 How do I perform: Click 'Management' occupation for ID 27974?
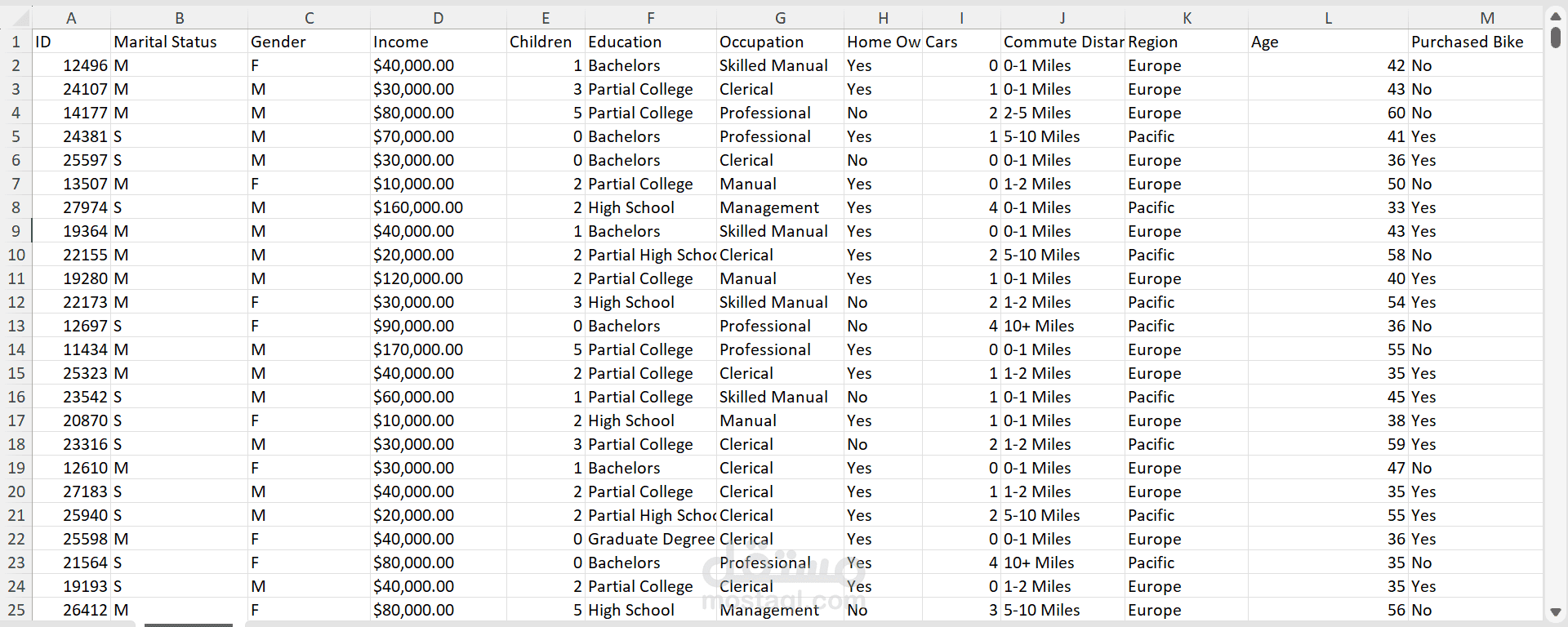(x=780, y=207)
